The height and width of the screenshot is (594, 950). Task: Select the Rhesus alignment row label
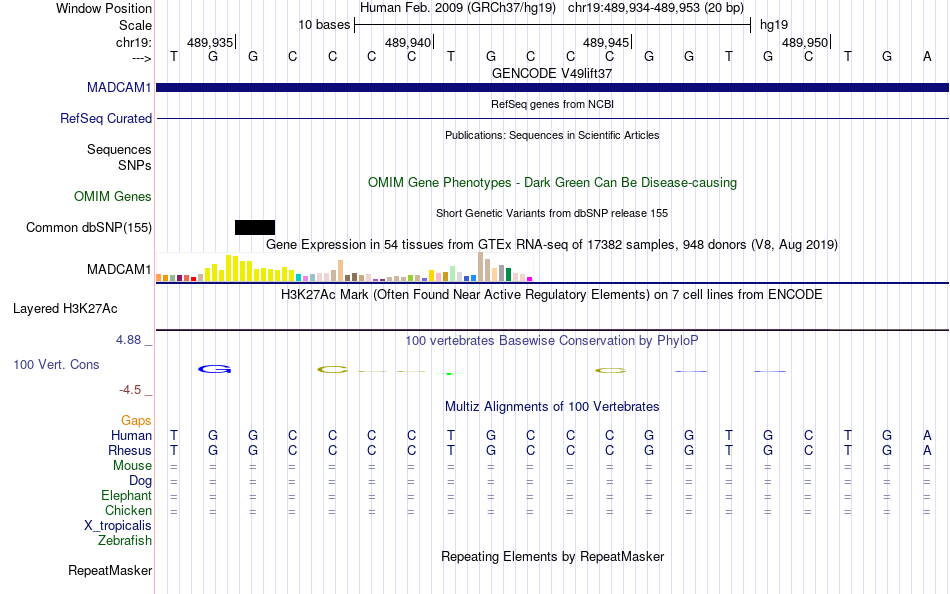coord(130,450)
